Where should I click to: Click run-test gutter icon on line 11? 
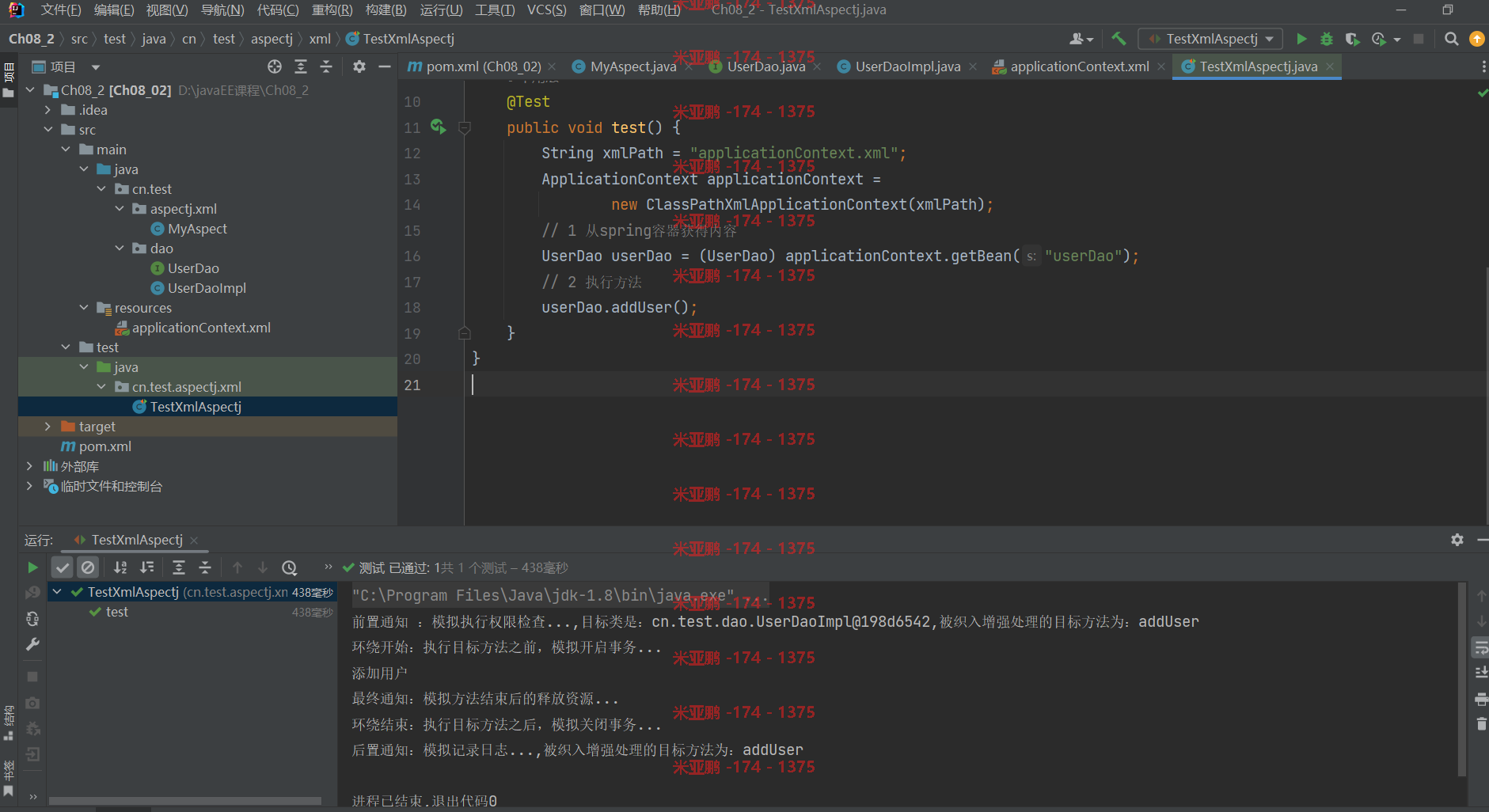439,127
